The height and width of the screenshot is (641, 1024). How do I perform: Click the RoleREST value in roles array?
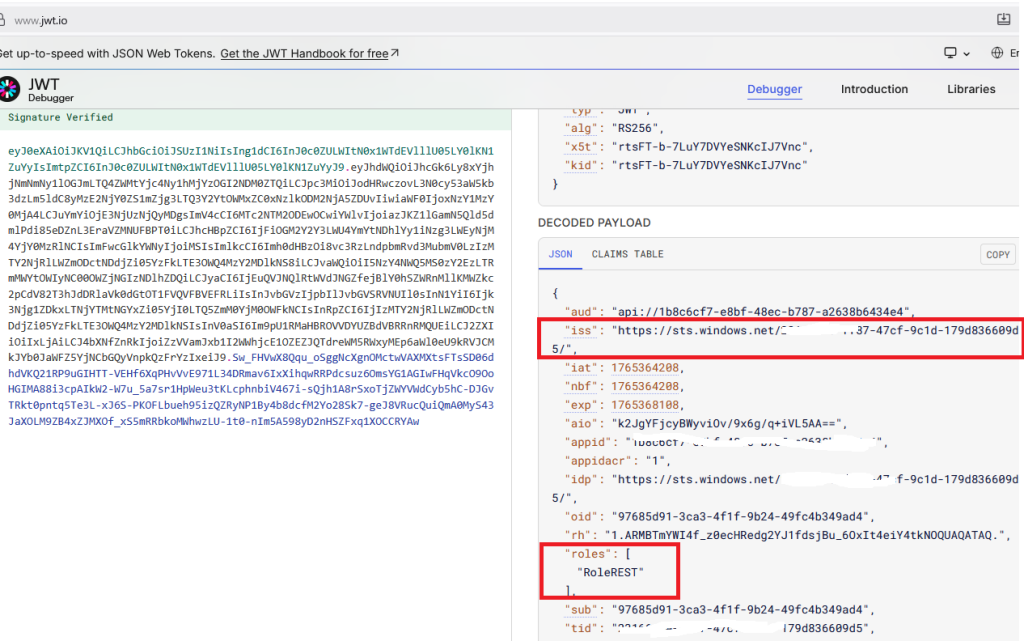611,570
